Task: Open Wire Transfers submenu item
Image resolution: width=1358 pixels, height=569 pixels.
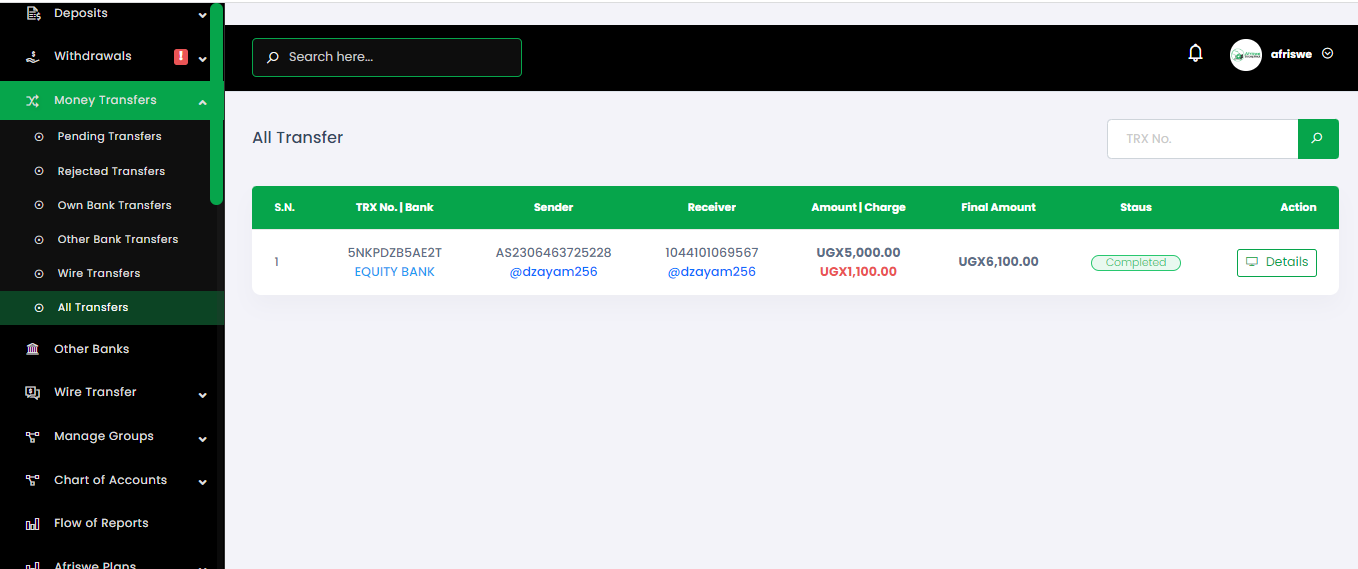Action: pyautogui.click(x=99, y=273)
